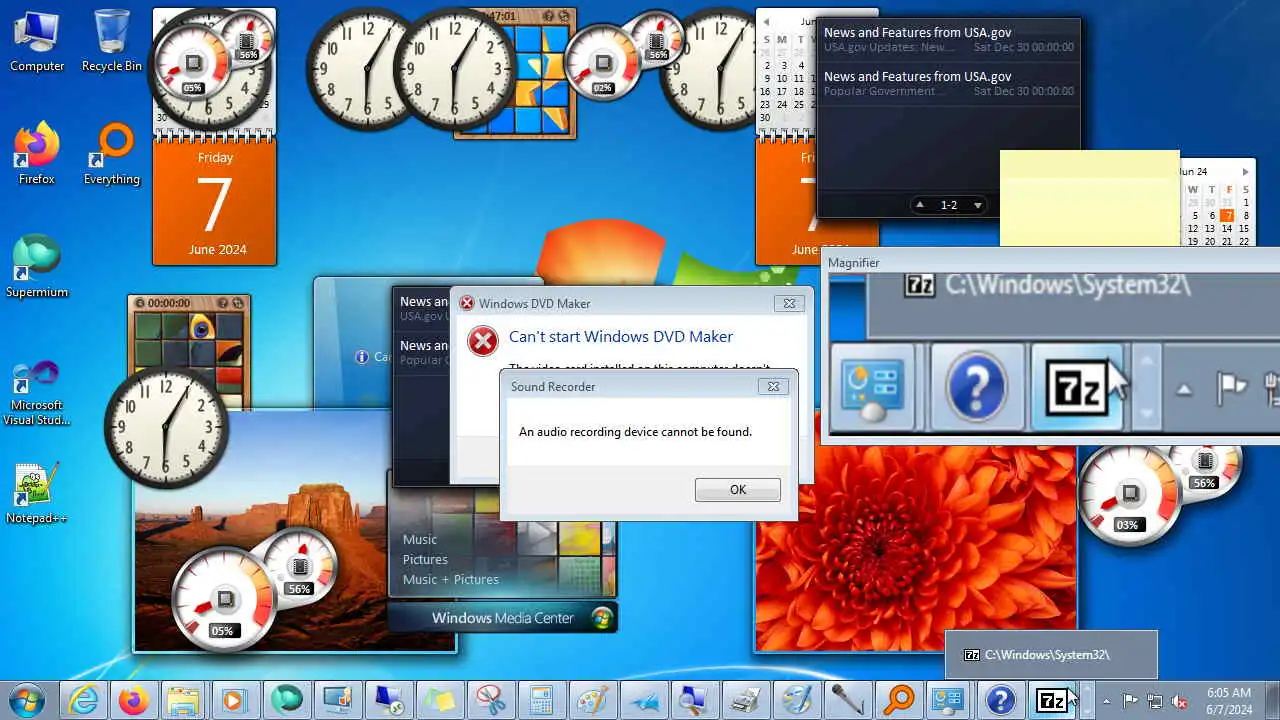Open Help question mark taskbar icon
The image size is (1280, 720).
(1000, 700)
